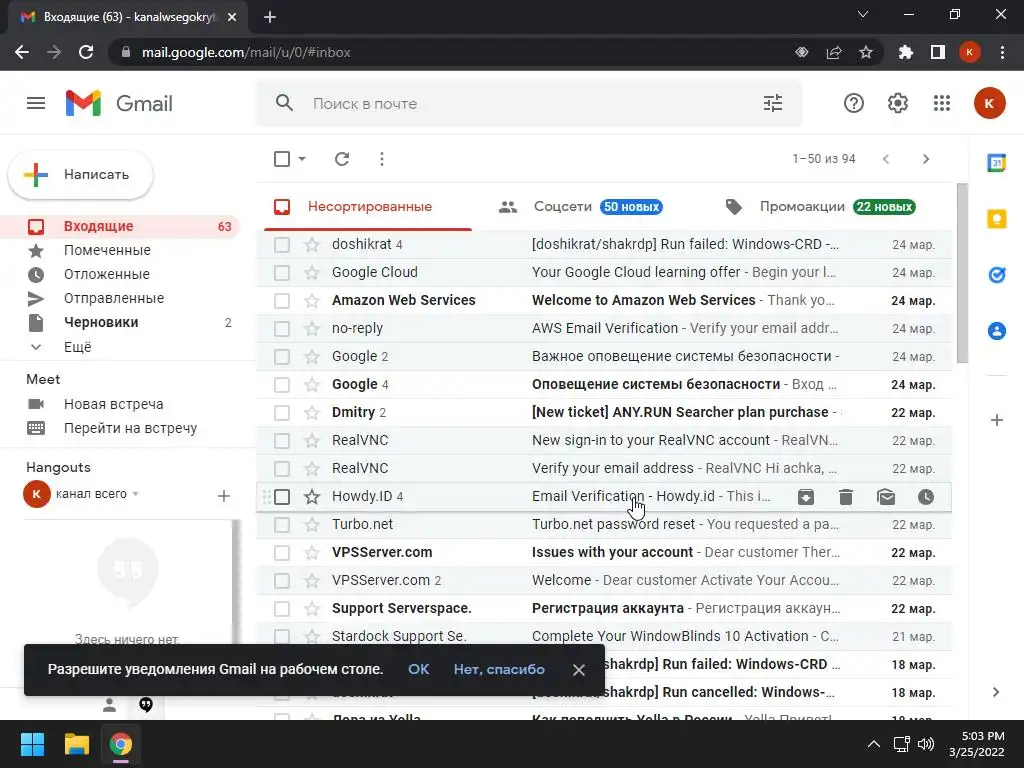The image size is (1024, 768).
Task: Open the Google account avatar in Gmail
Action: coord(989,103)
